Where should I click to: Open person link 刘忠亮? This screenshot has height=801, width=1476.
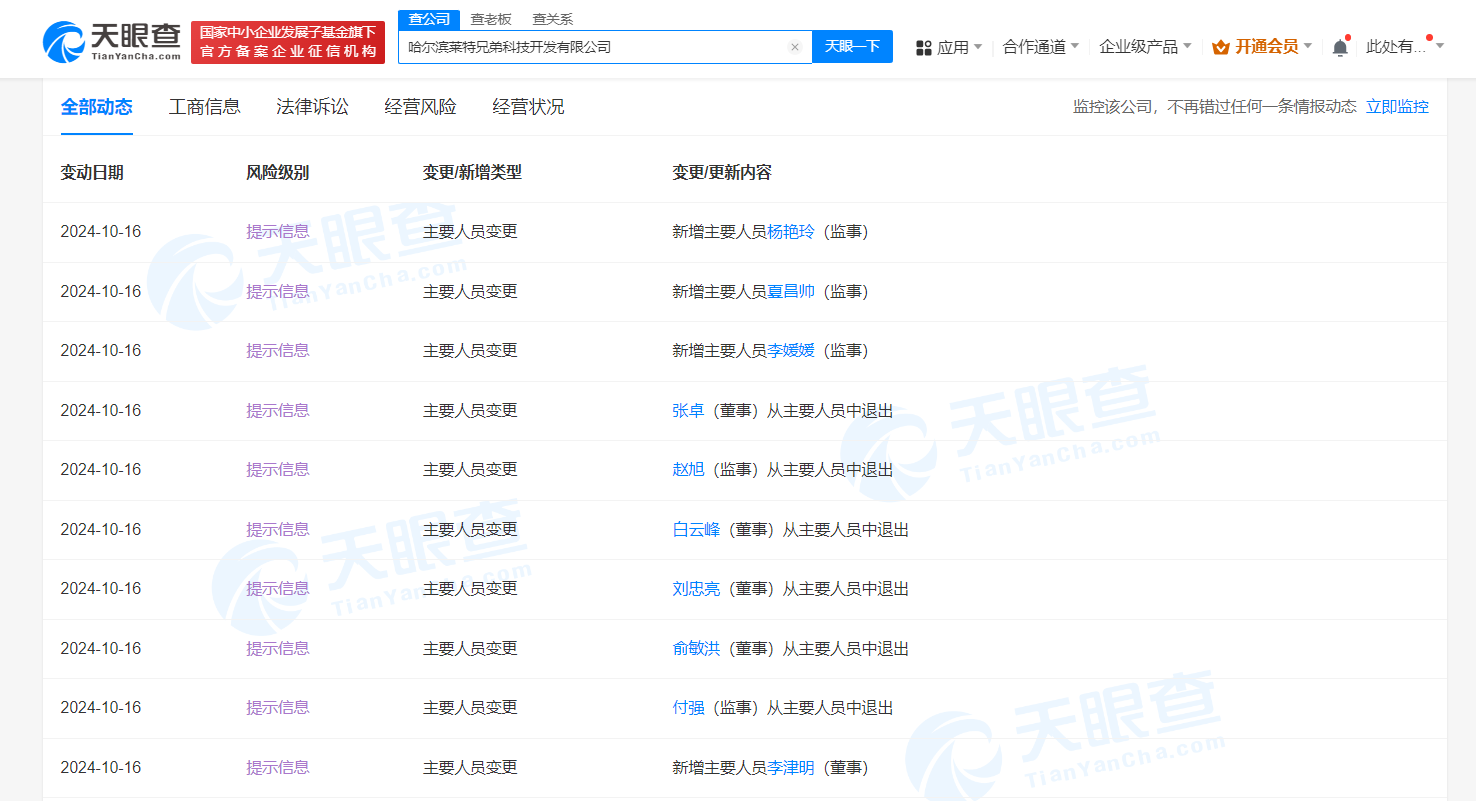point(697,589)
